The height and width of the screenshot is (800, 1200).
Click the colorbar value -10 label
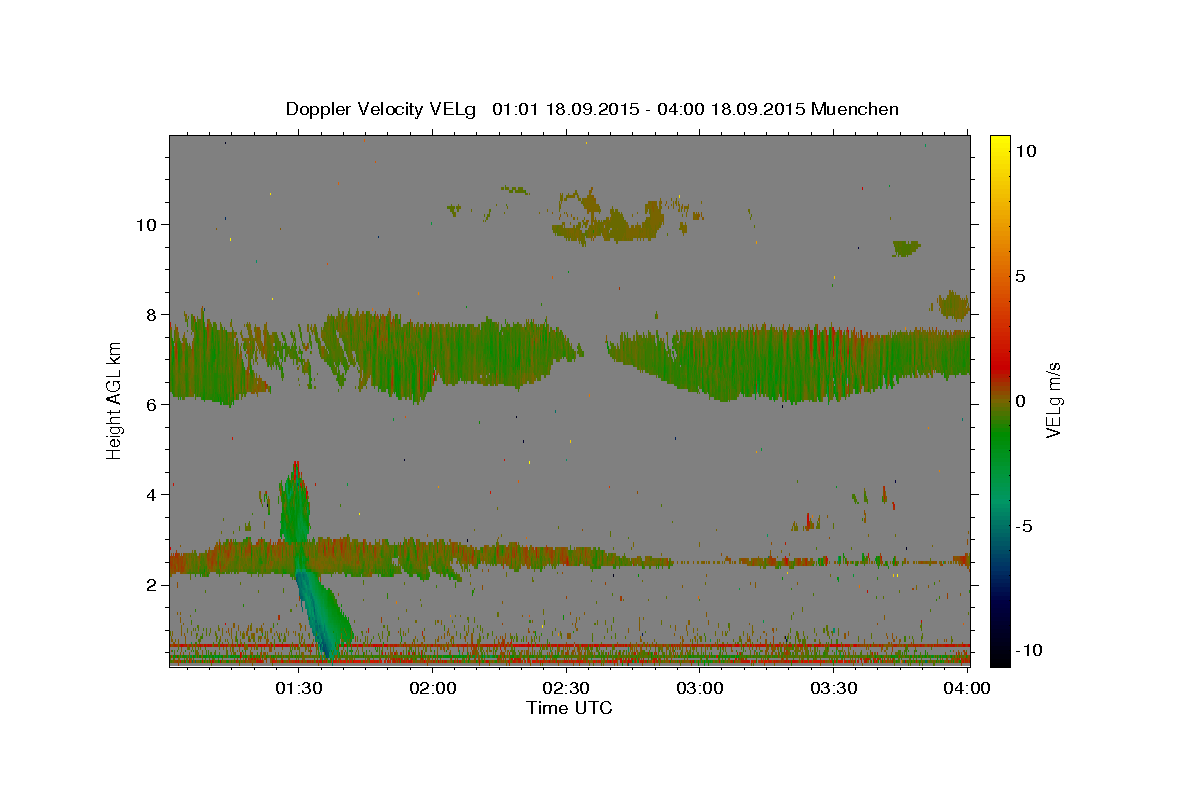(x=1029, y=650)
